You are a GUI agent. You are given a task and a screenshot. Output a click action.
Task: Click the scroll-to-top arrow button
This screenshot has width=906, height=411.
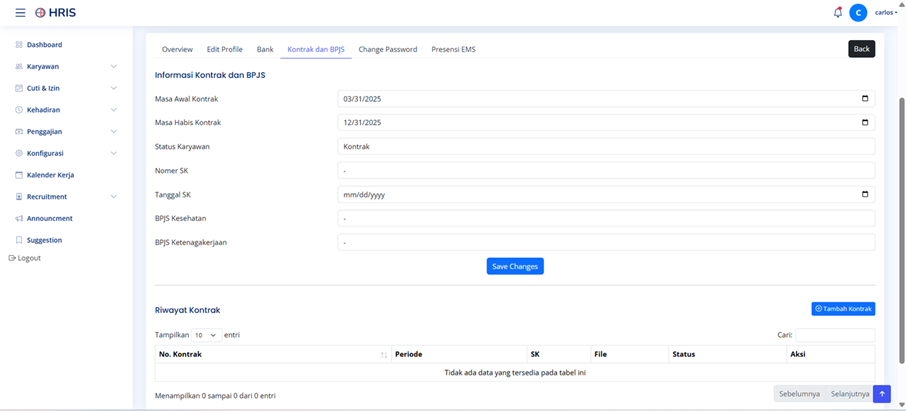pyautogui.click(x=882, y=394)
